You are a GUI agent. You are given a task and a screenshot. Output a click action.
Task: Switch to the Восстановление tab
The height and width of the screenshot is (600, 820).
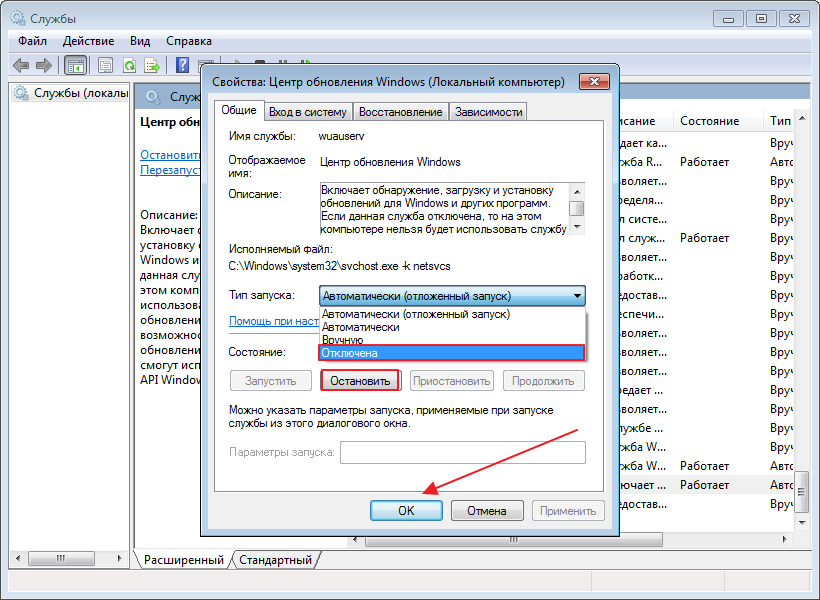pyautogui.click(x=400, y=112)
